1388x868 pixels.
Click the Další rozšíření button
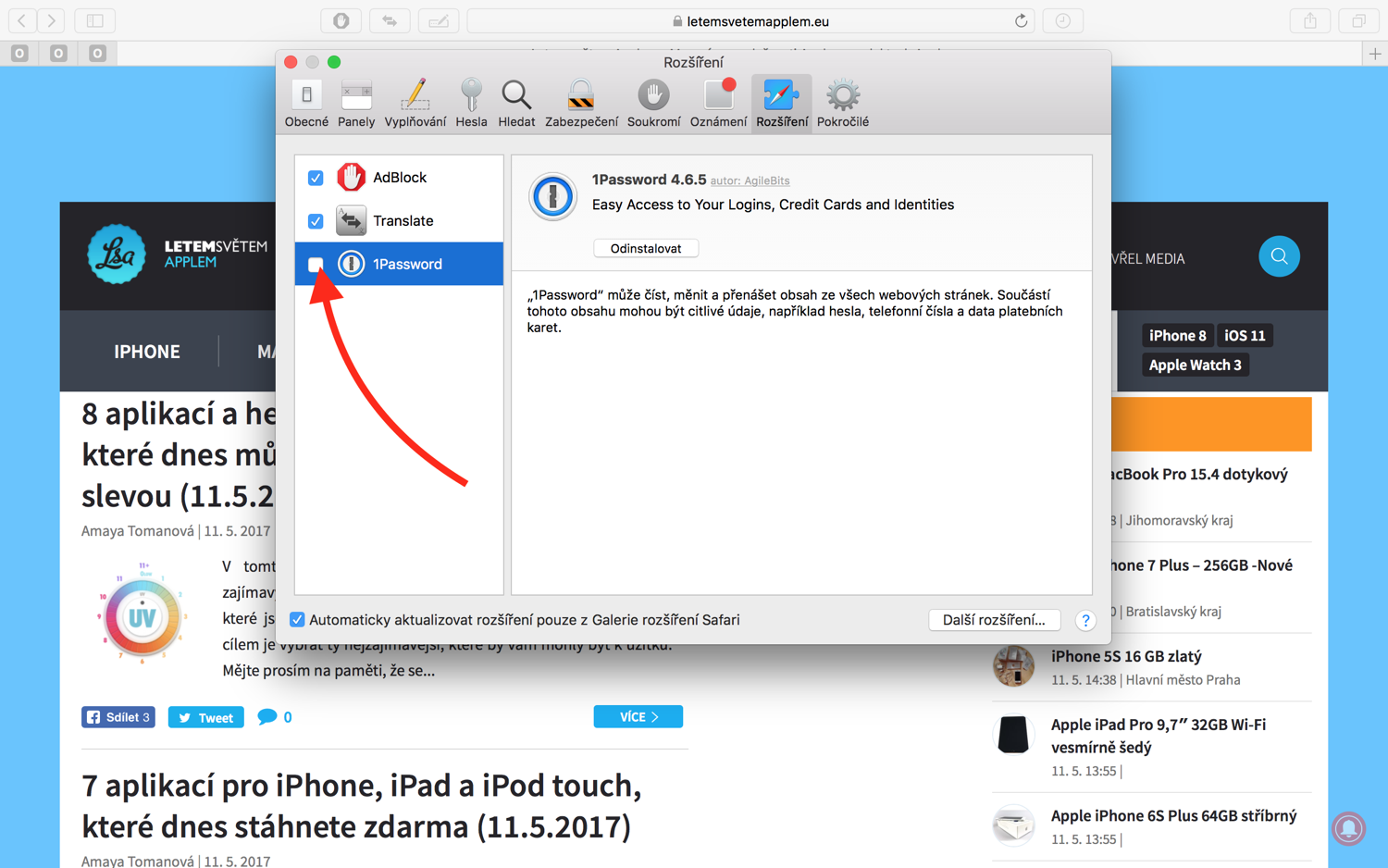[994, 620]
